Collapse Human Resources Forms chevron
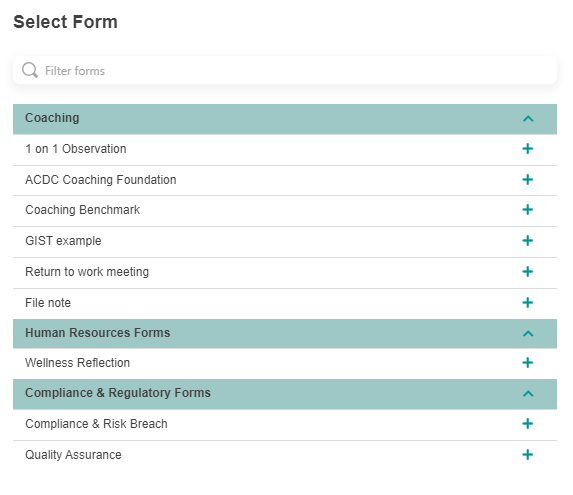Viewport: 573px width, 495px height. [528, 334]
